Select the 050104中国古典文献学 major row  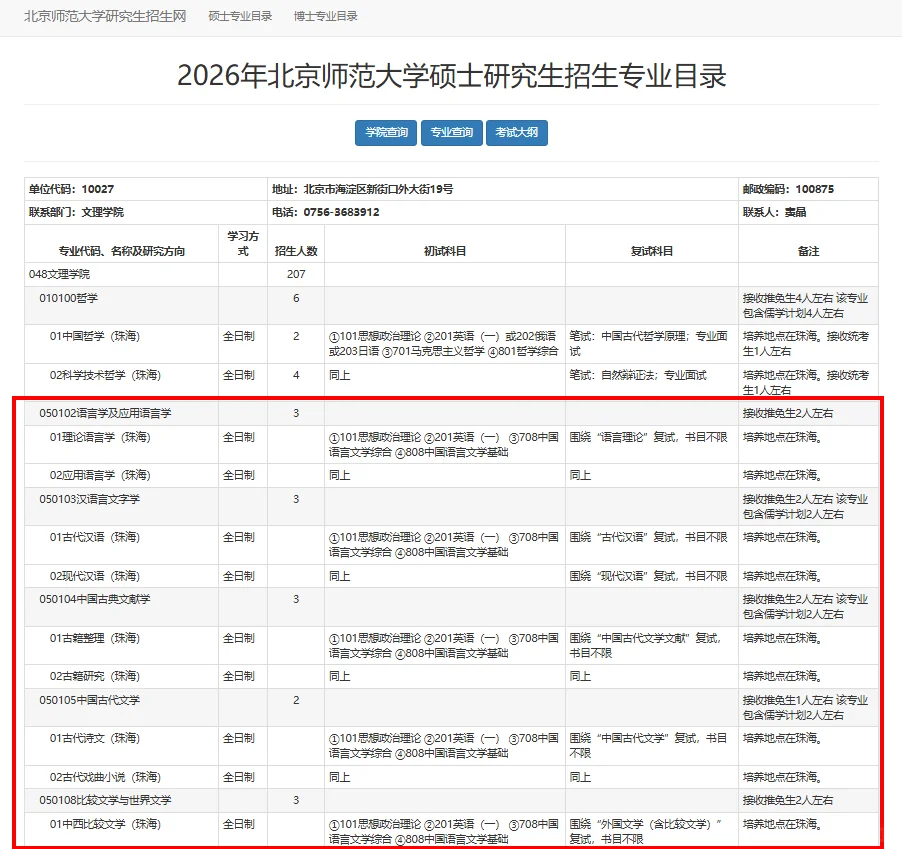point(452,607)
